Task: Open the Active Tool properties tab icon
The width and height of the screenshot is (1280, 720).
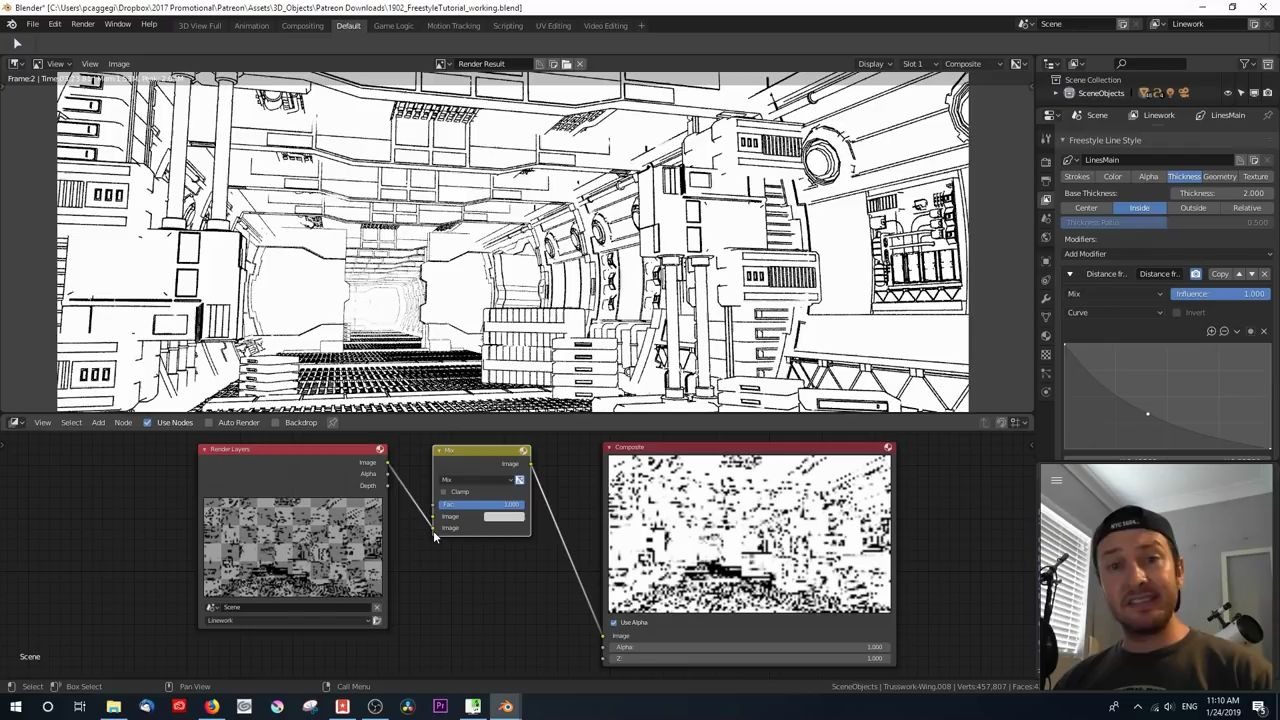Action: pos(1046,139)
